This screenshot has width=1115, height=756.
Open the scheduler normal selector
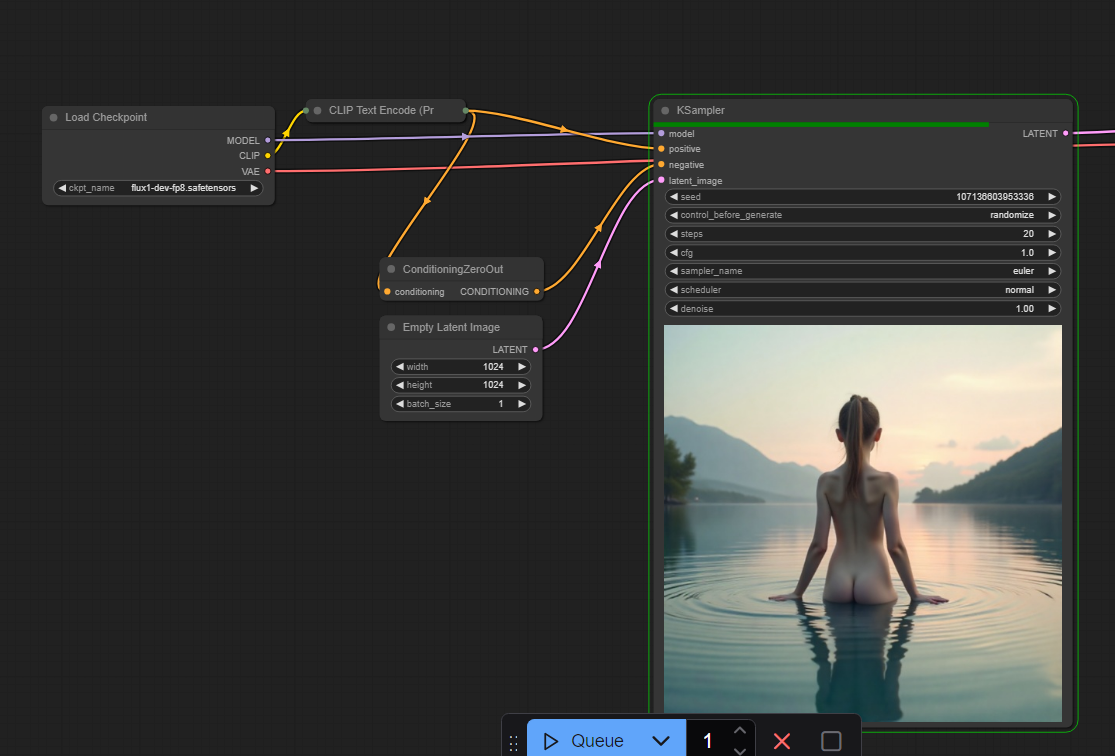863,290
